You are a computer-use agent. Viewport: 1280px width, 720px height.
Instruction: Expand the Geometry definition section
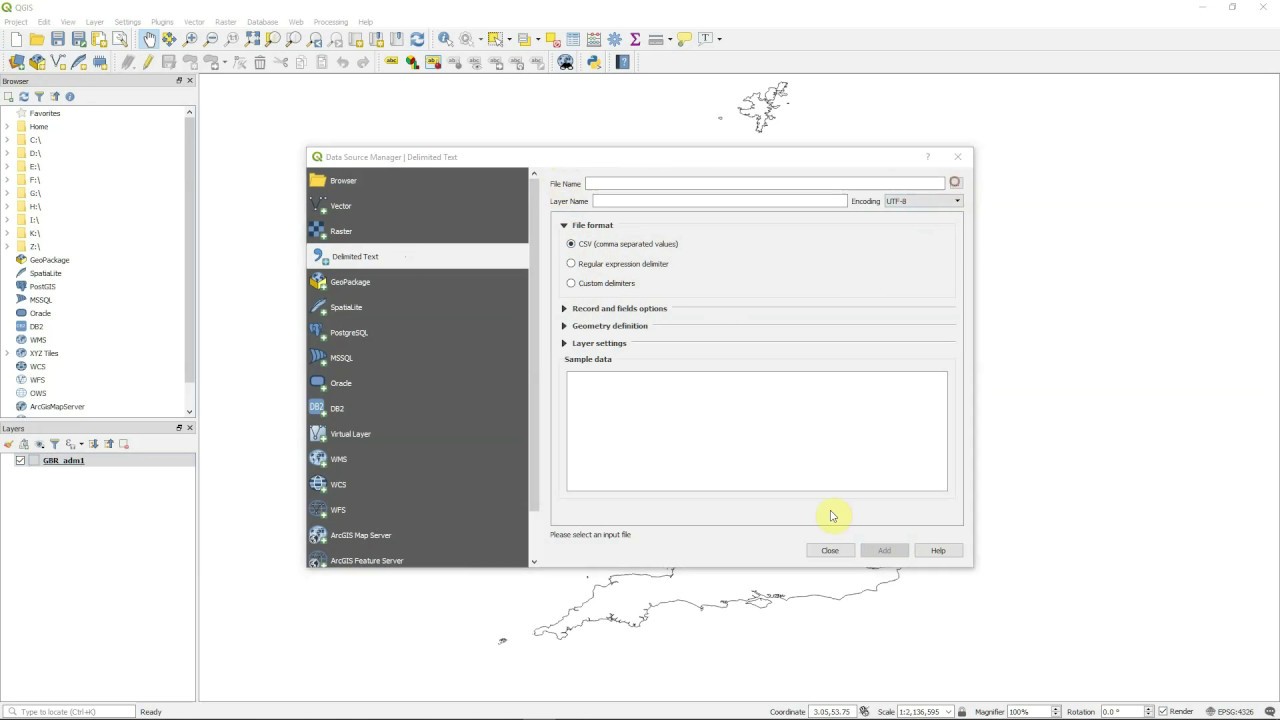tap(564, 326)
